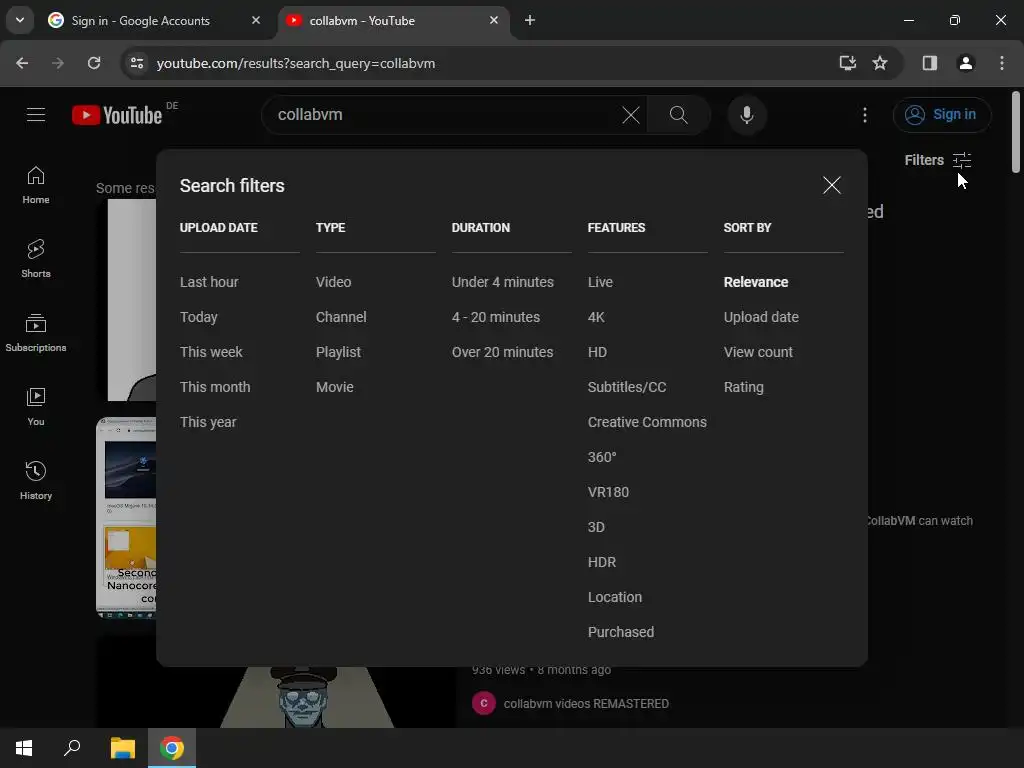
Task: Enable the 4K feature filter
Action: click(596, 317)
